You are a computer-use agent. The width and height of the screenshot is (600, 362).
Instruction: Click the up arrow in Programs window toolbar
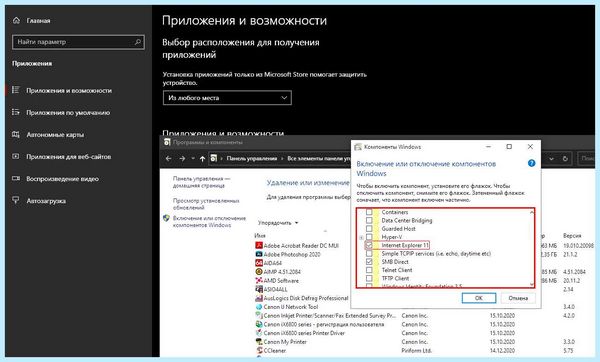[202, 158]
